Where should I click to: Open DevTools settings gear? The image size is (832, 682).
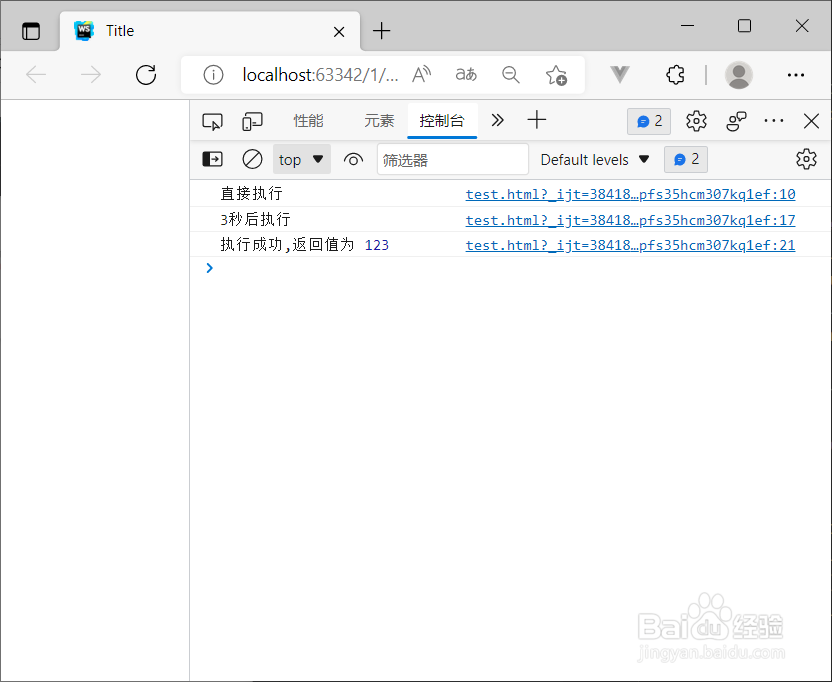696,120
